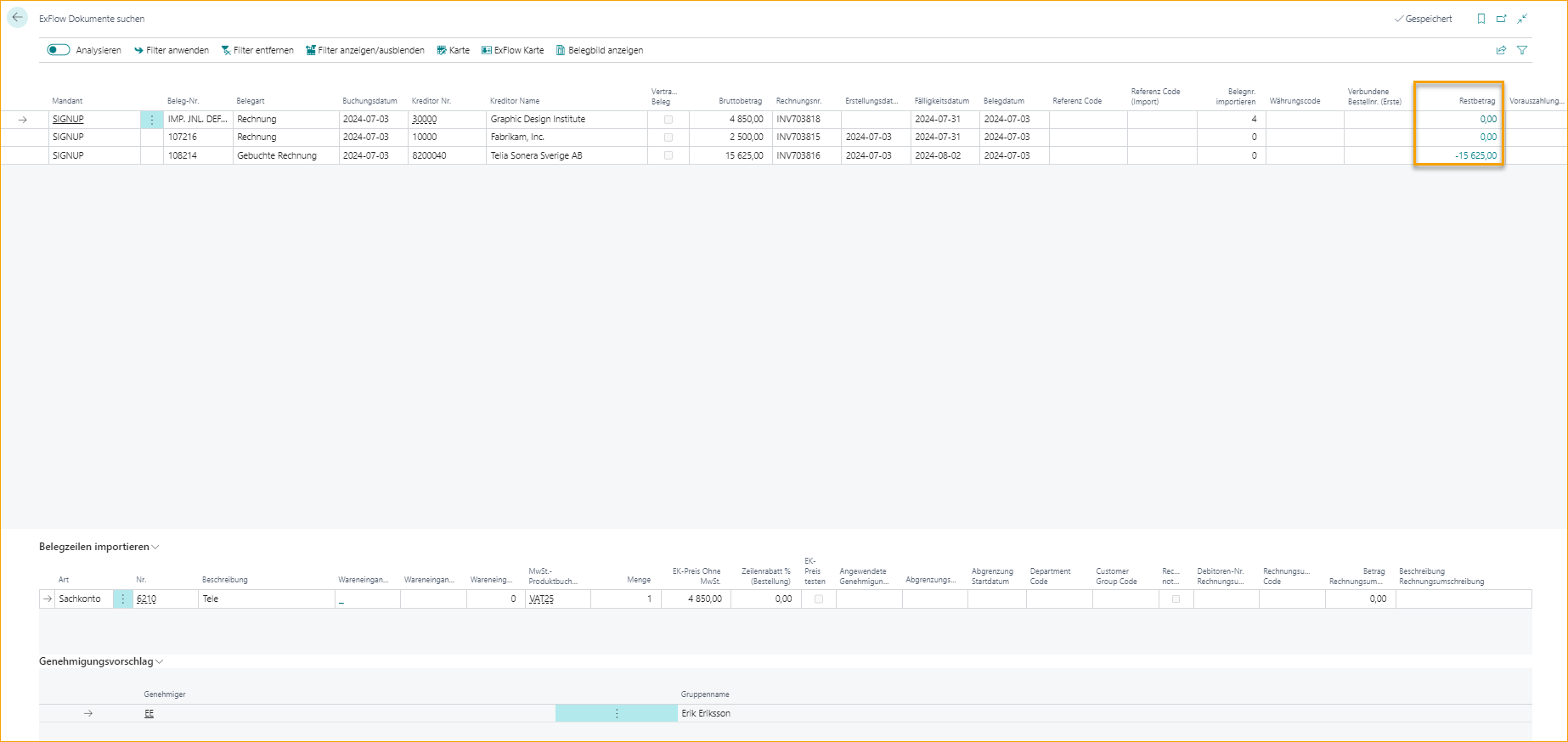Toggle EK-Preis testen checkbox in Sachkonto line

(819, 599)
